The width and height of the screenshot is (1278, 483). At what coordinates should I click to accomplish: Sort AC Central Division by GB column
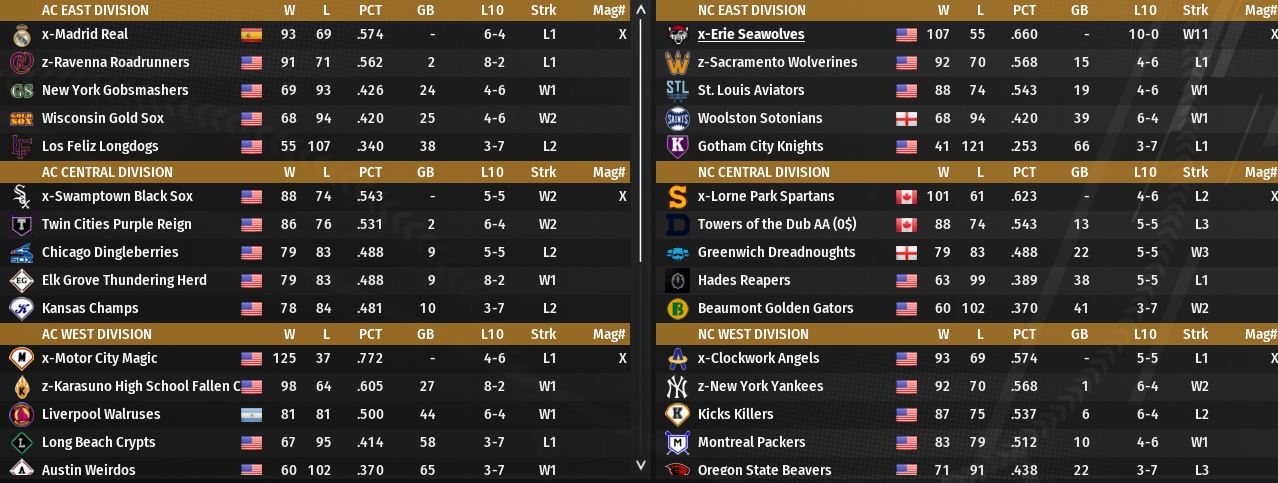pyautogui.click(x=425, y=172)
